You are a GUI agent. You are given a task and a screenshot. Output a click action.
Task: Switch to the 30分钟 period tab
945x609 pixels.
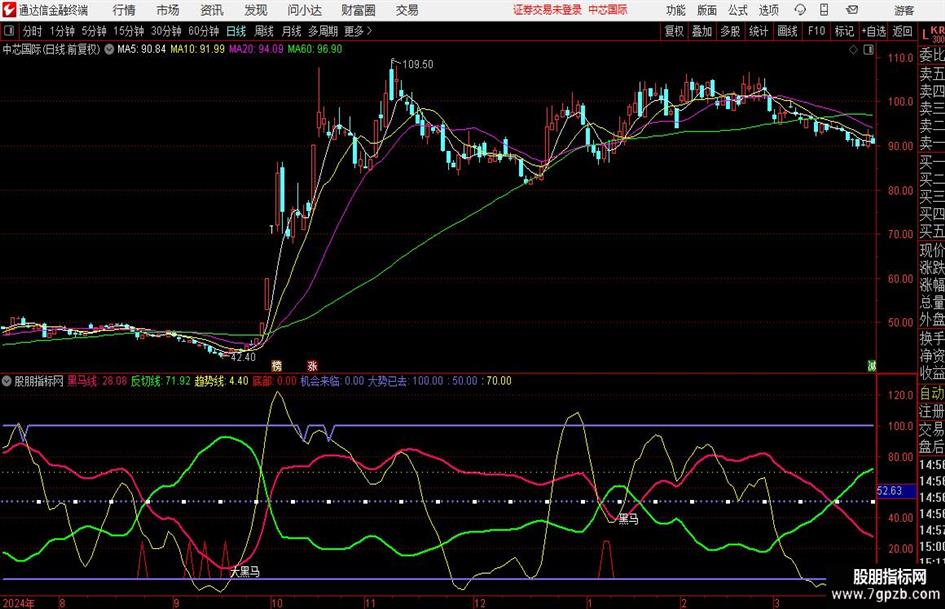coord(166,31)
